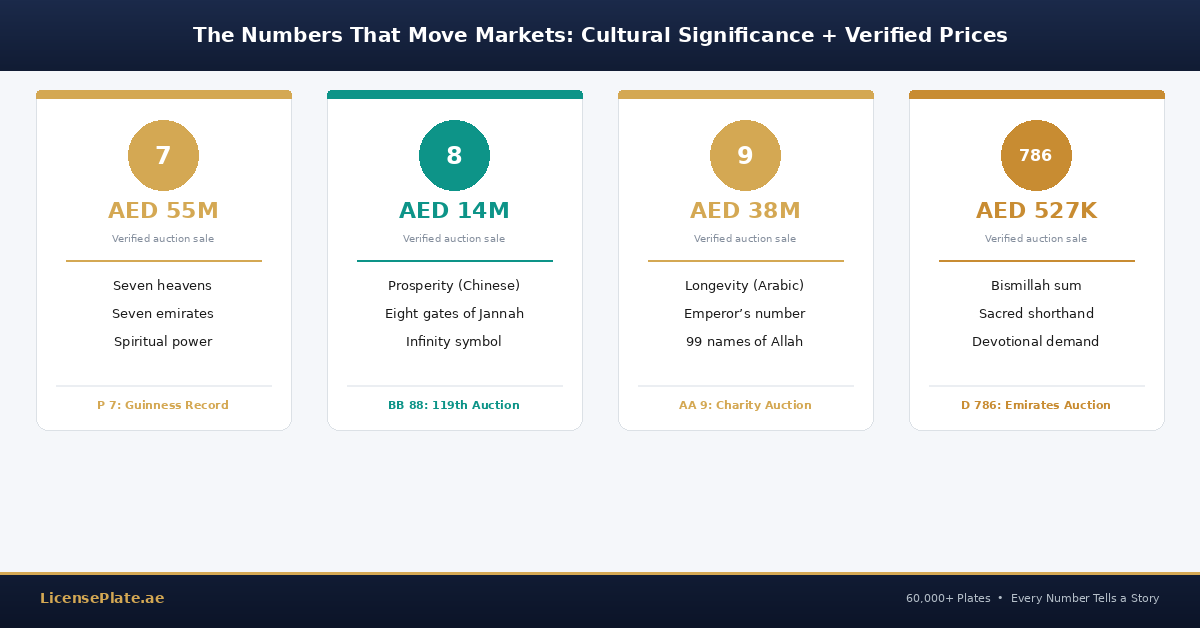Click the gold number 9 circle badge
Screen dimensions: 1200x628
(x=745, y=156)
